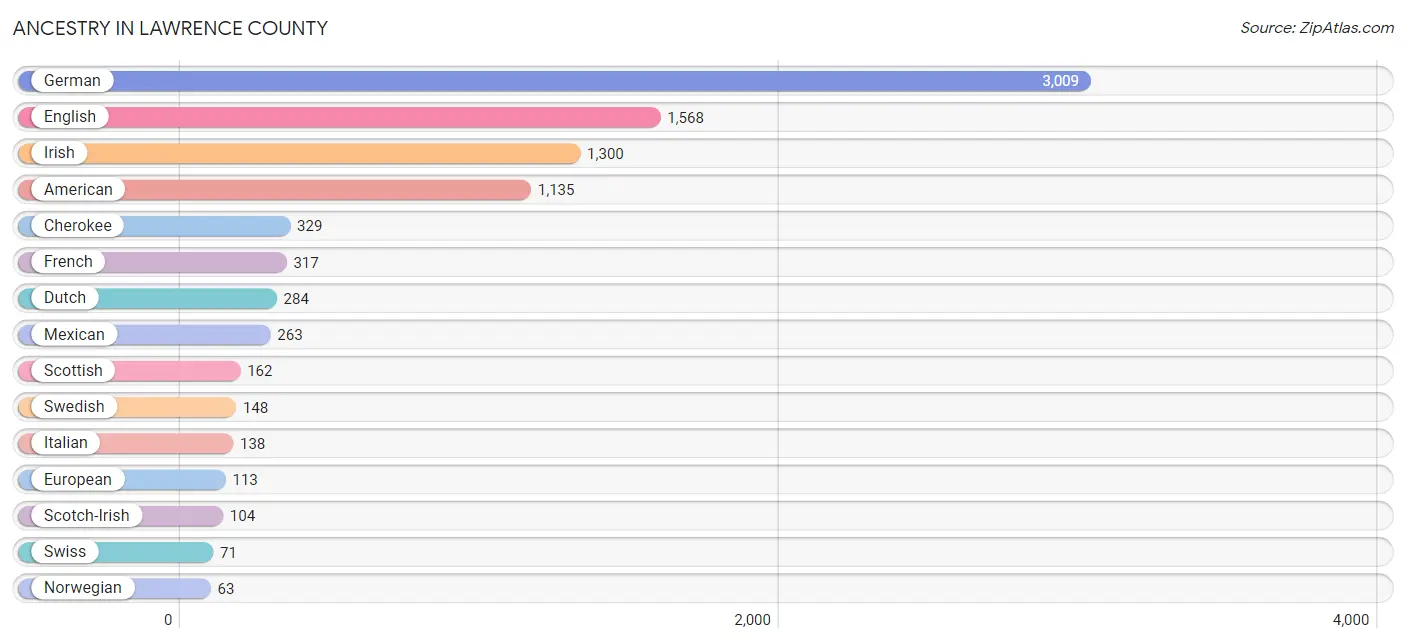Click the Scotch-Irish ancestry label

[x=87, y=515]
